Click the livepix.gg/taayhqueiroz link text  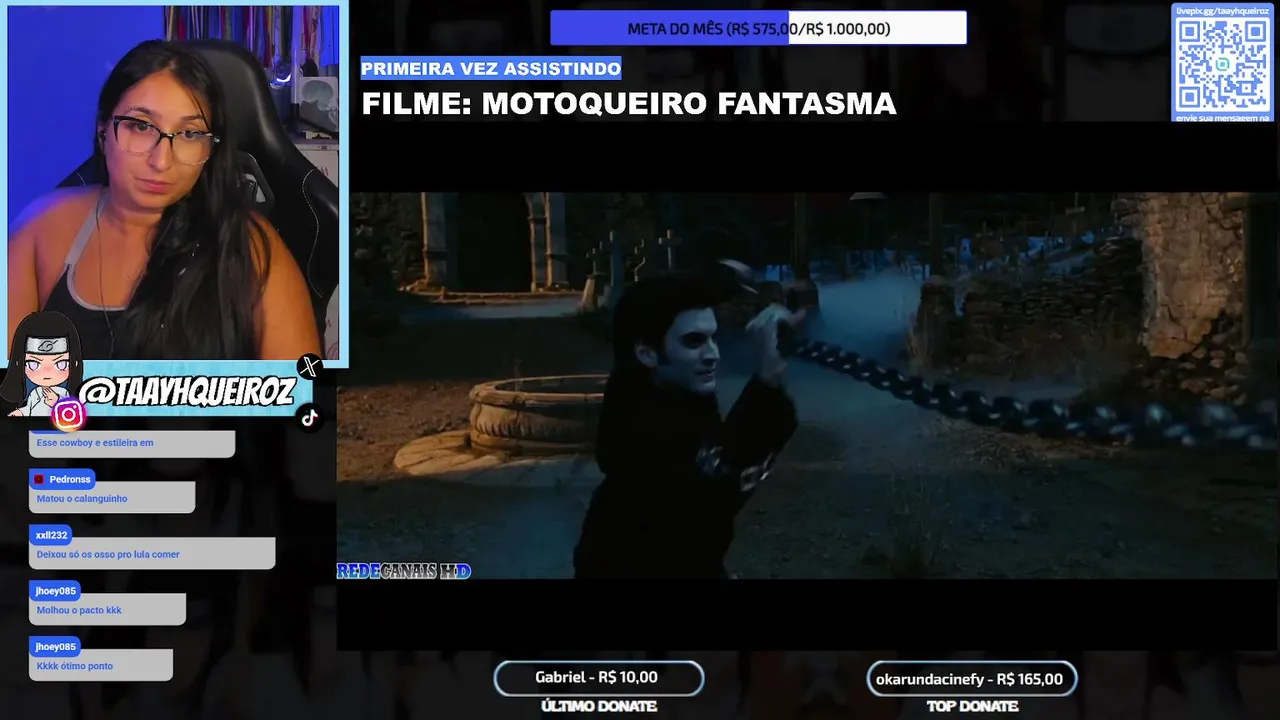click(1222, 11)
